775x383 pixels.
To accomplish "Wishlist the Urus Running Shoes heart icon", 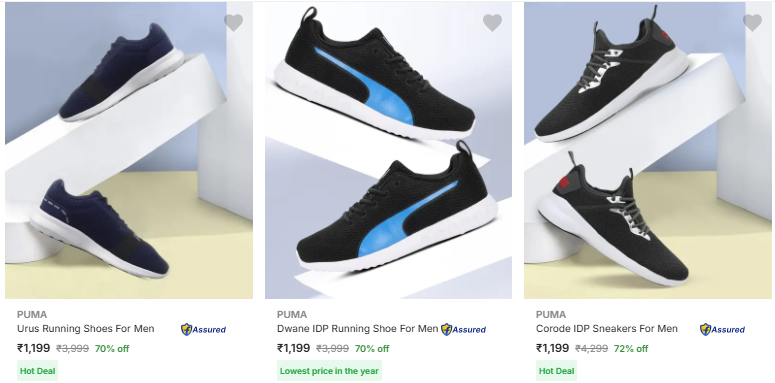I will [x=233, y=22].
